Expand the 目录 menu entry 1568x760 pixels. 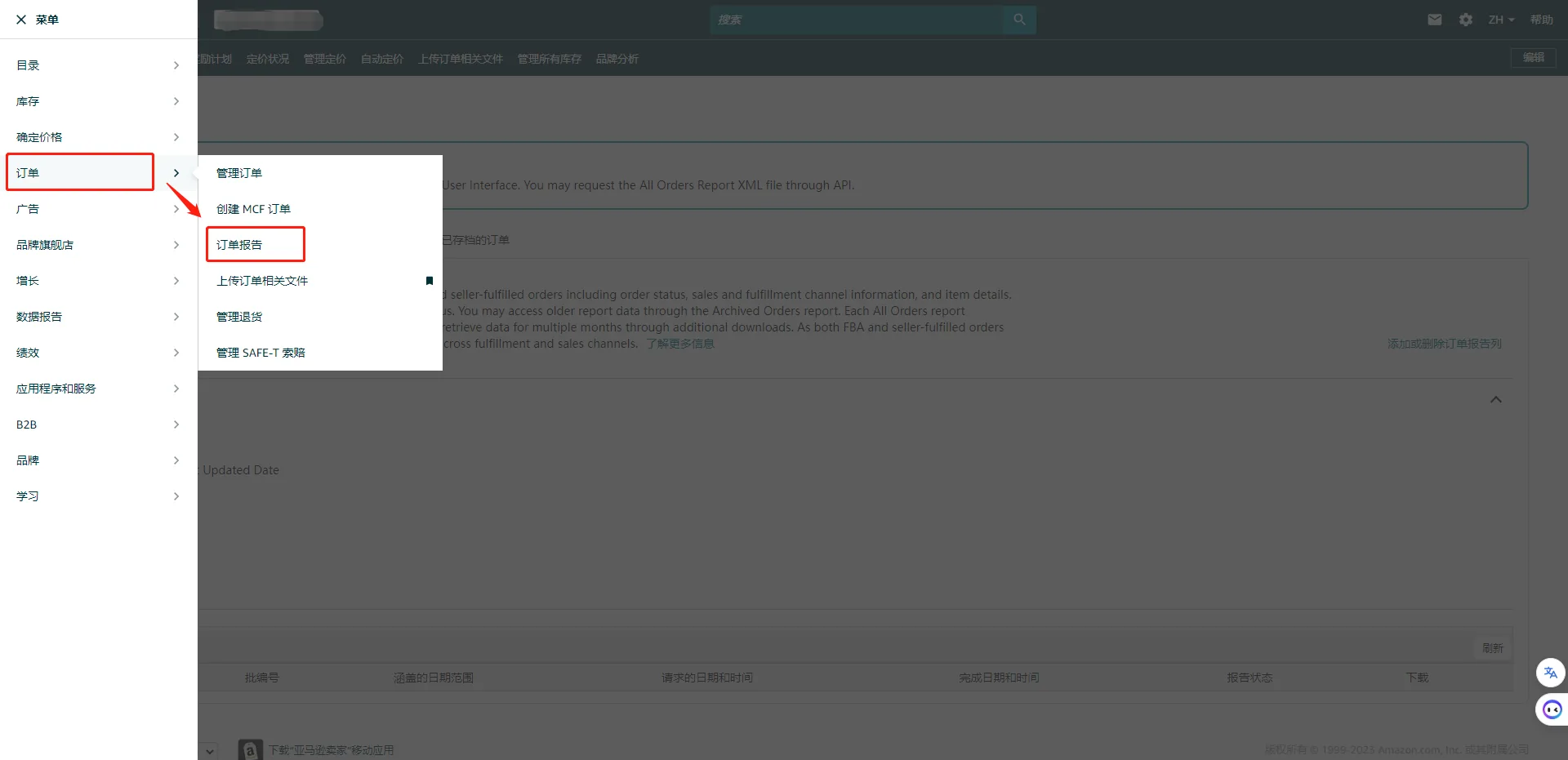pos(98,65)
